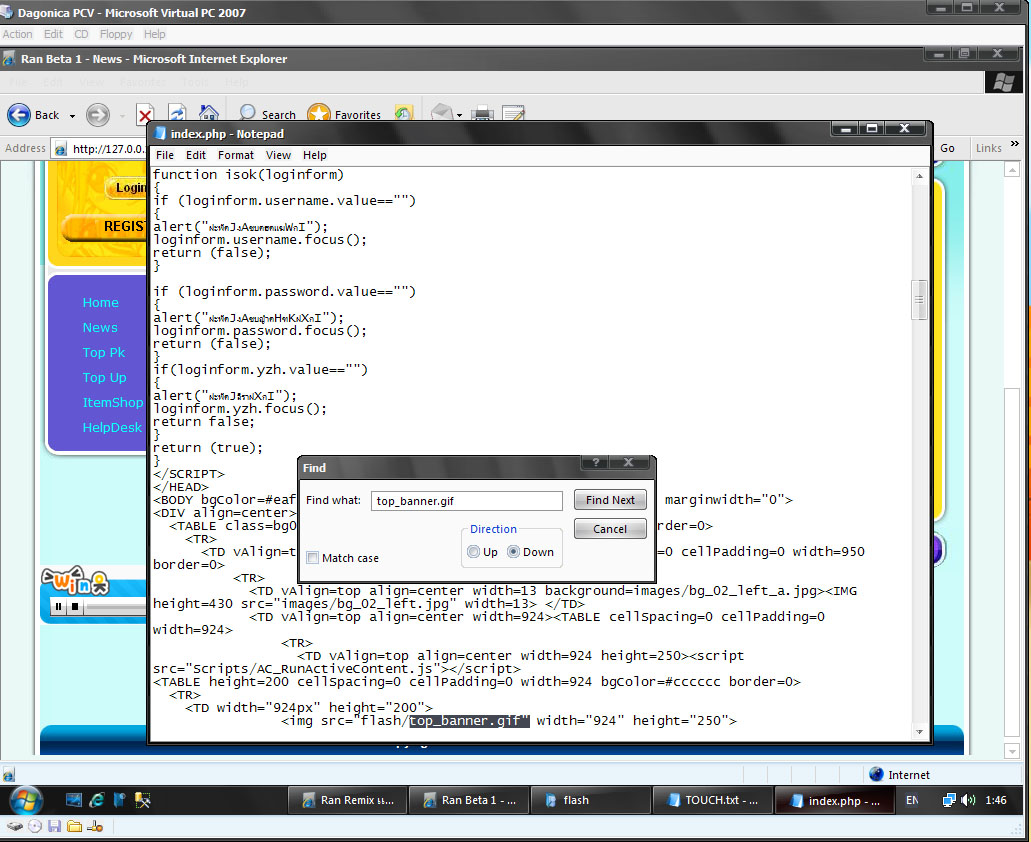Image resolution: width=1031 pixels, height=842 pixels.
Task: Toggle Match case checkbox
Action: pyautogui.click(x=313, y=558)
